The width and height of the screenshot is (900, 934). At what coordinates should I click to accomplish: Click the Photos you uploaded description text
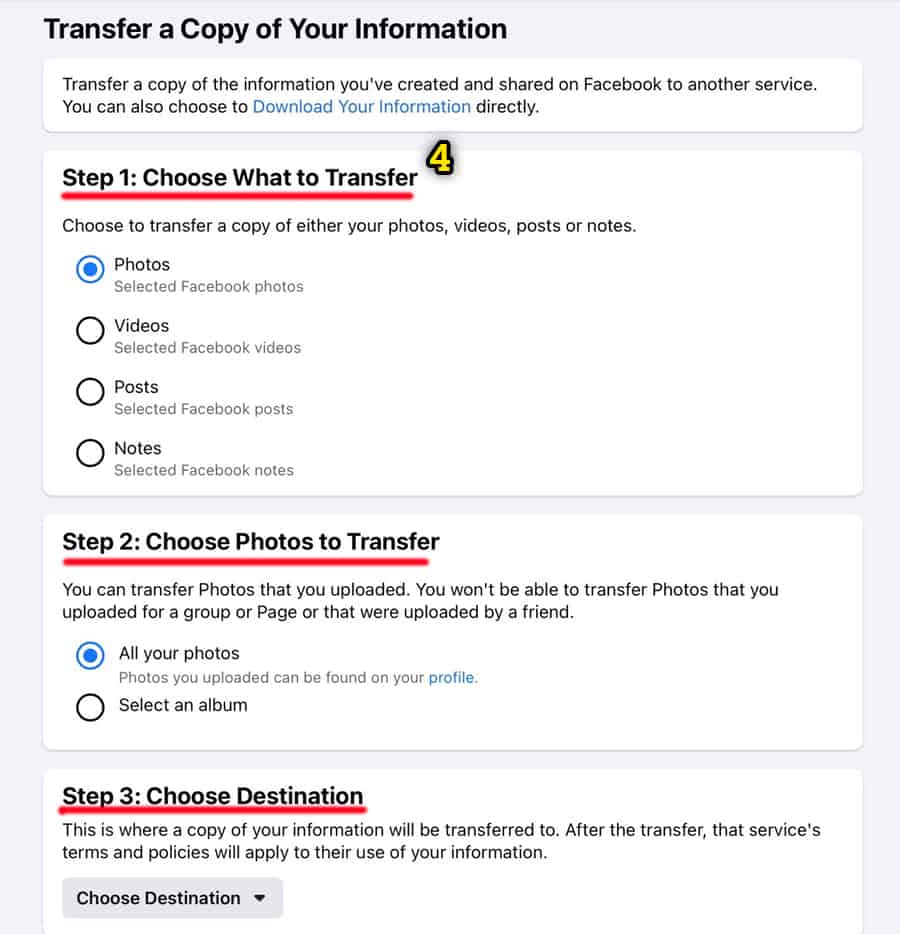coord(272,678)
